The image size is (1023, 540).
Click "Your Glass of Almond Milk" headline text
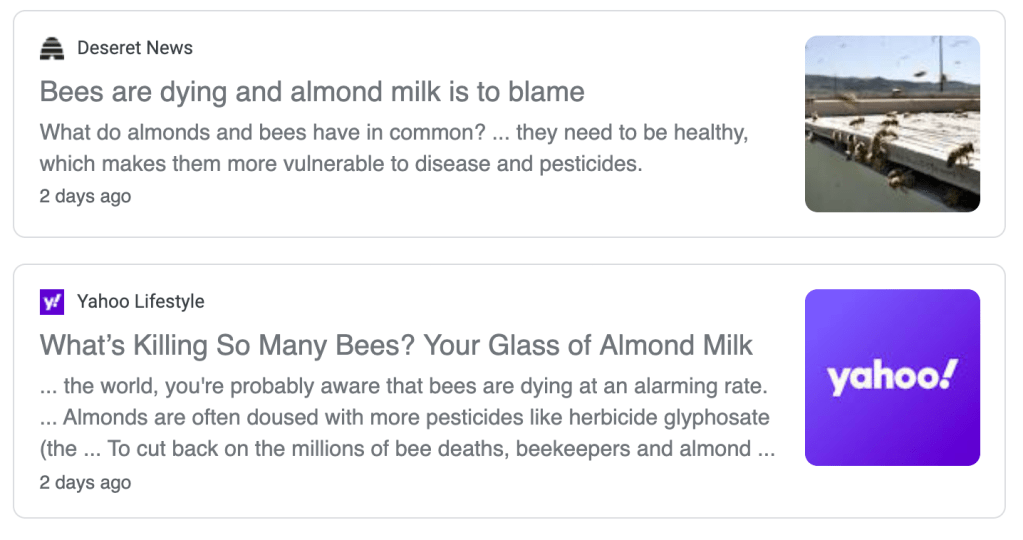[x=588, y=346]
